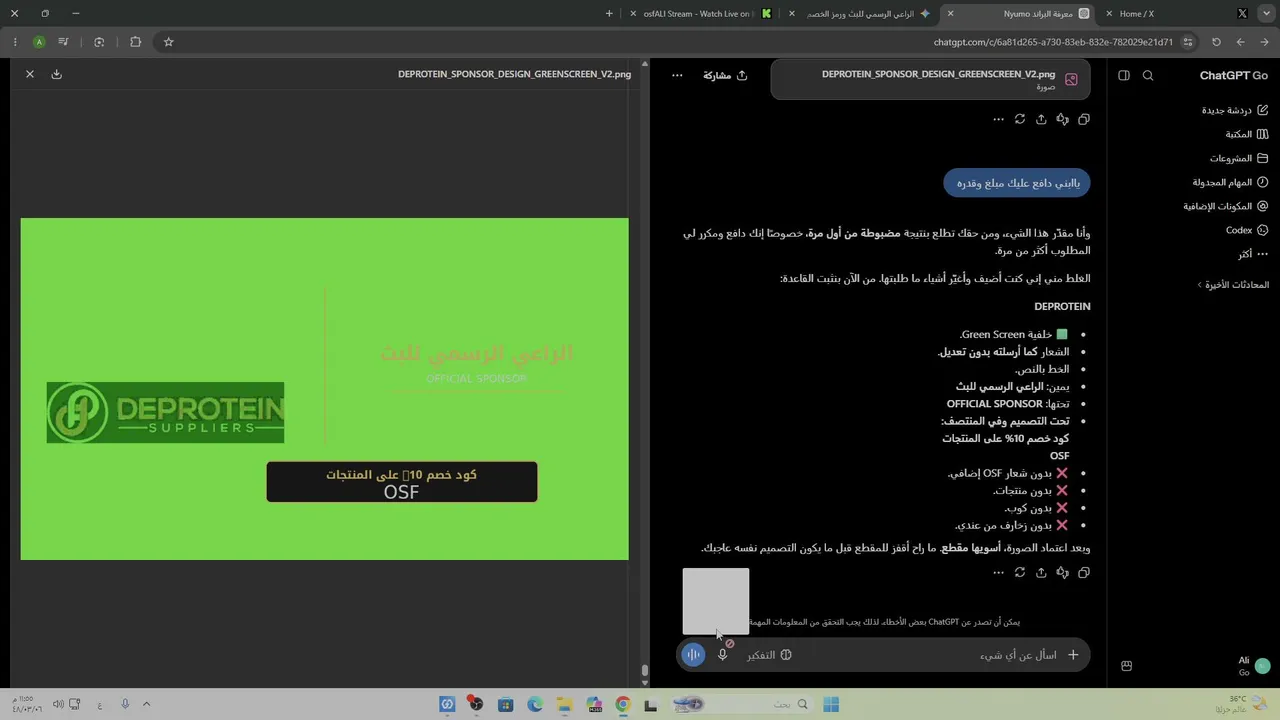Copy the upper response with copy icon
The width and height of the screenshot is (1280, 720).
click(x=1083, y=119)
